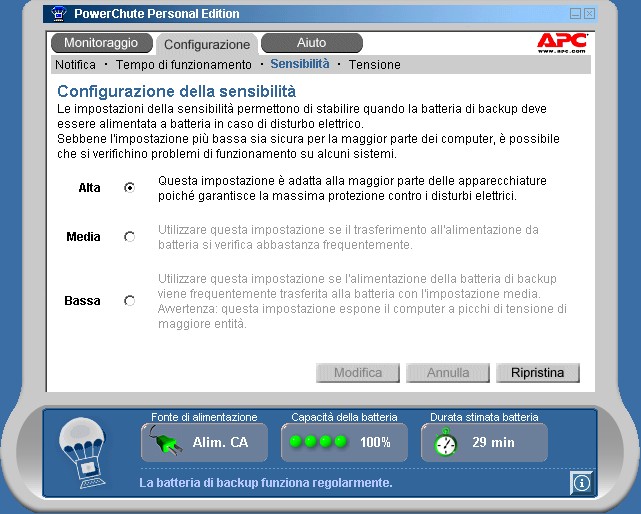Click the Media setting description text
641x514 pixels.
pos(348,237)
